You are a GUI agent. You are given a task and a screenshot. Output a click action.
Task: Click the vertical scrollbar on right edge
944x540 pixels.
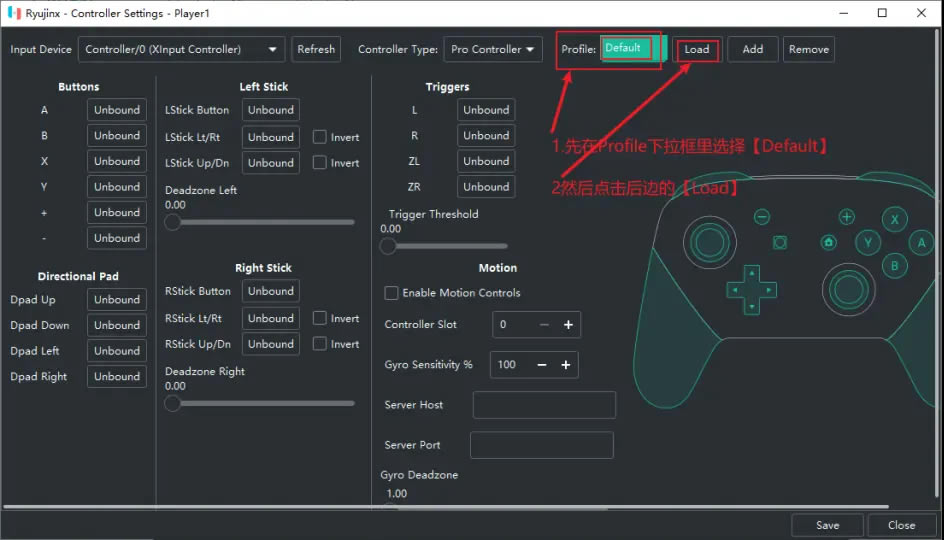pos(937,262)
